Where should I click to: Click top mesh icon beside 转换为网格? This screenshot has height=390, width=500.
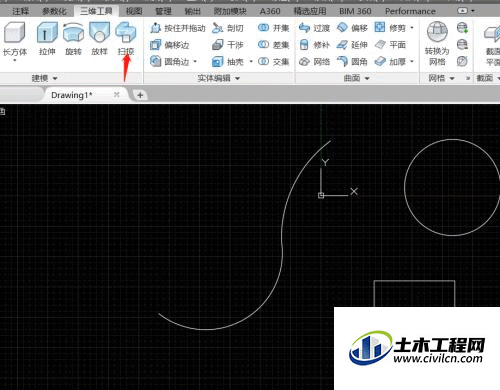pyautogui.click(x=462, y=28)
